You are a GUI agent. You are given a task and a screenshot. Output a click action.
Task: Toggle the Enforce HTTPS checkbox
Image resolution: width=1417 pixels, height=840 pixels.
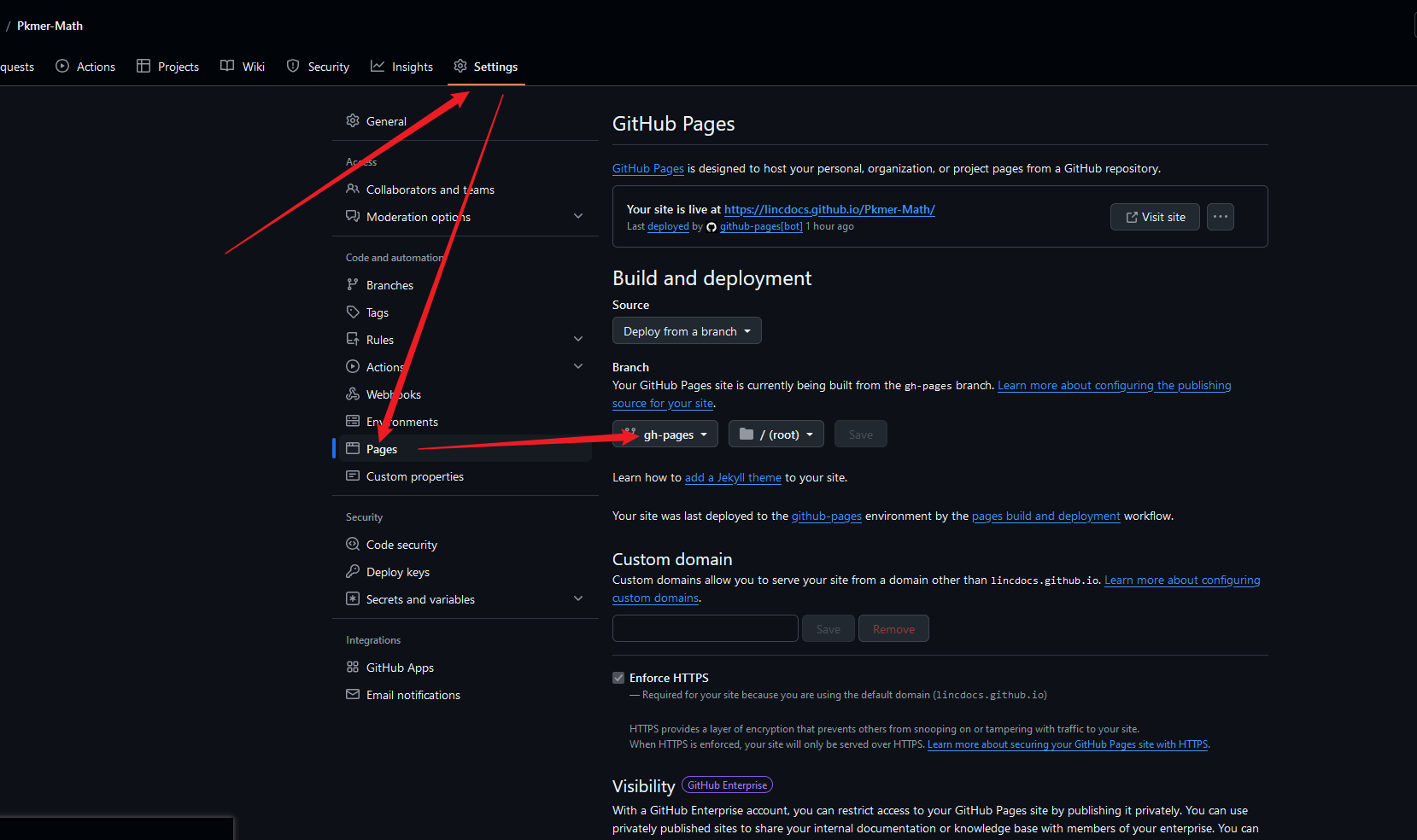[618, 678]
